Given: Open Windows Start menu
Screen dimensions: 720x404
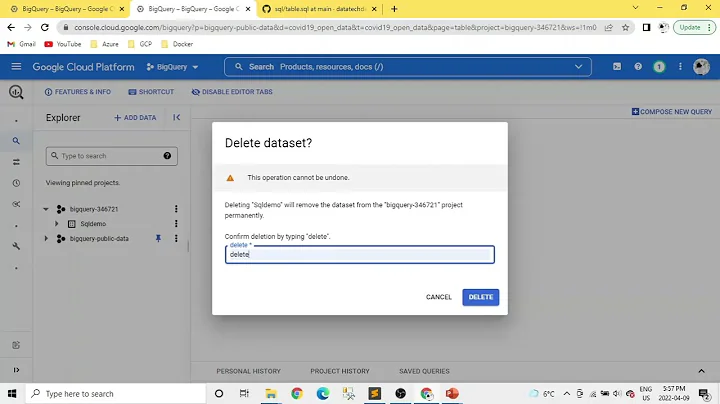Looking at the screenshot, I should pos(12,393).
